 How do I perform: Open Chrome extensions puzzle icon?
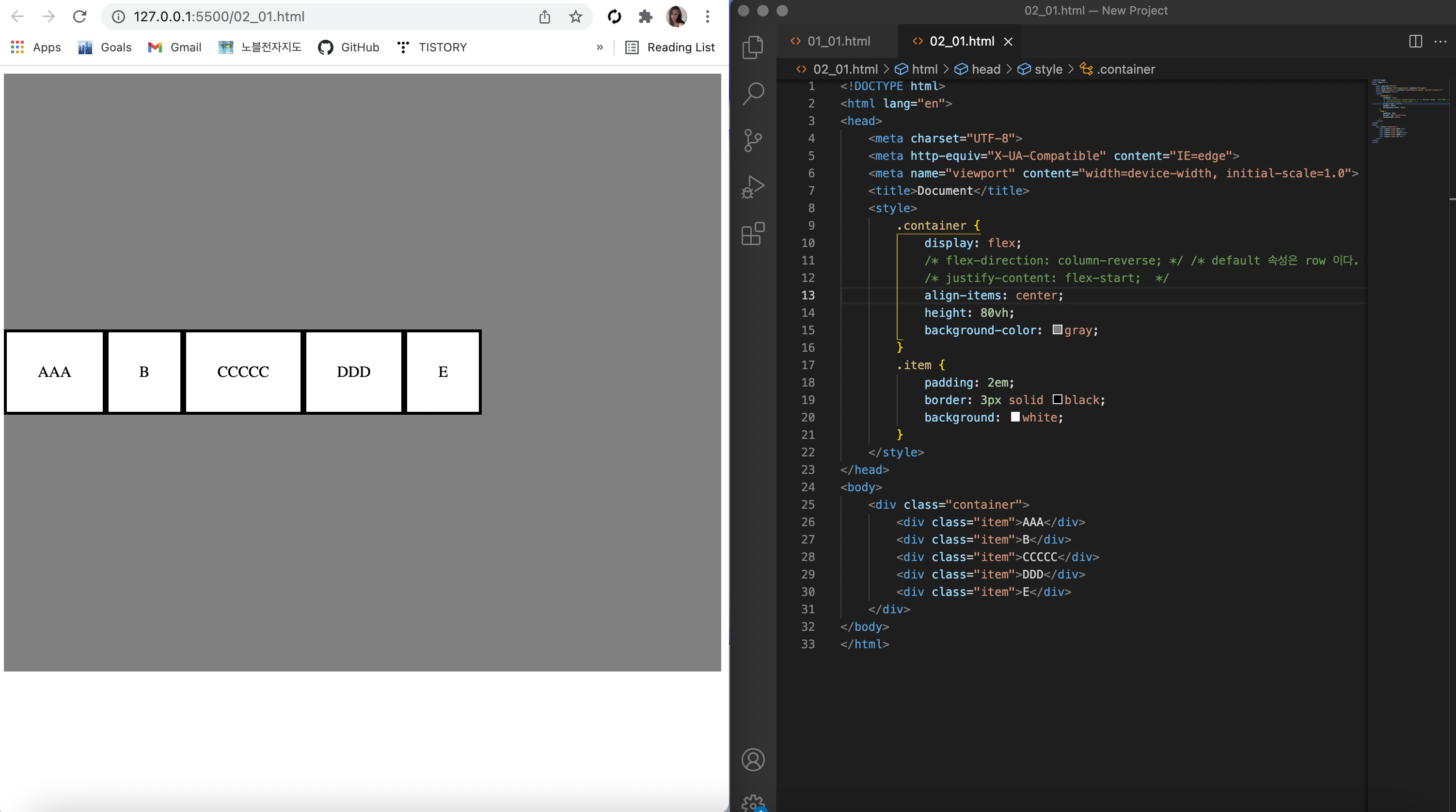(646, 17)
